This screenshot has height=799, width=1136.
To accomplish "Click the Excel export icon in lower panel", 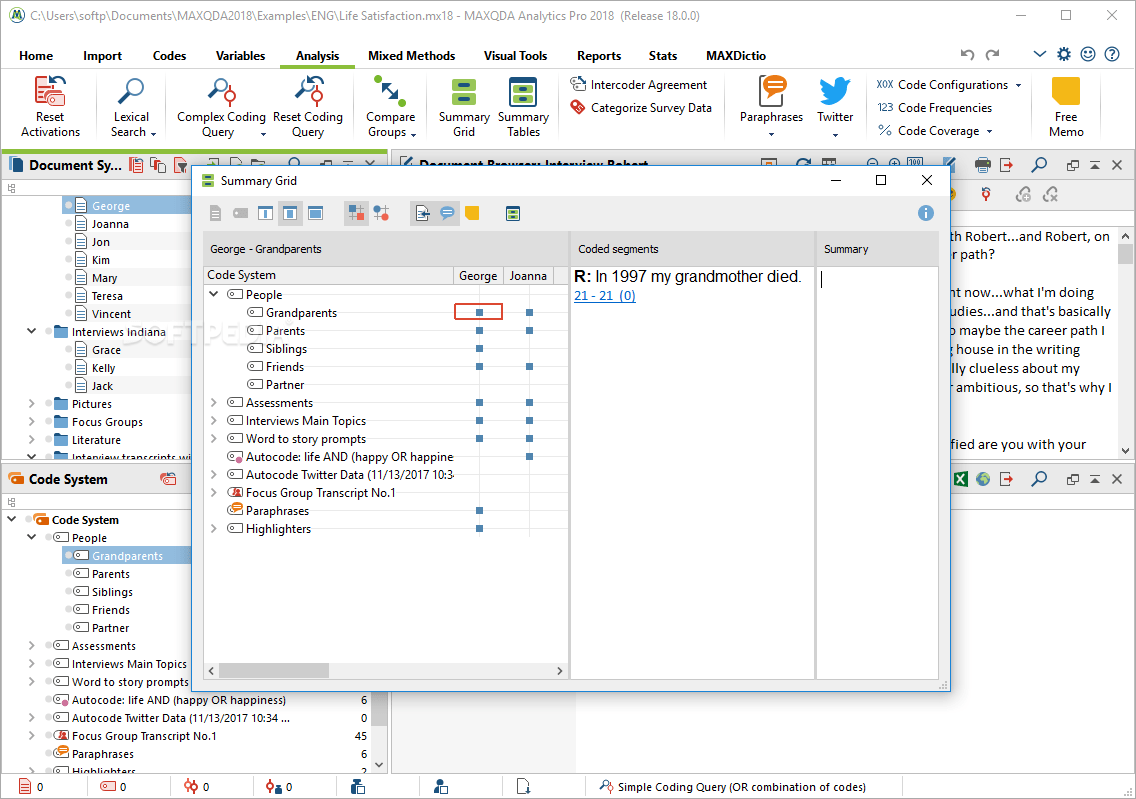I will pyautogui.click(x=961, y=479).
